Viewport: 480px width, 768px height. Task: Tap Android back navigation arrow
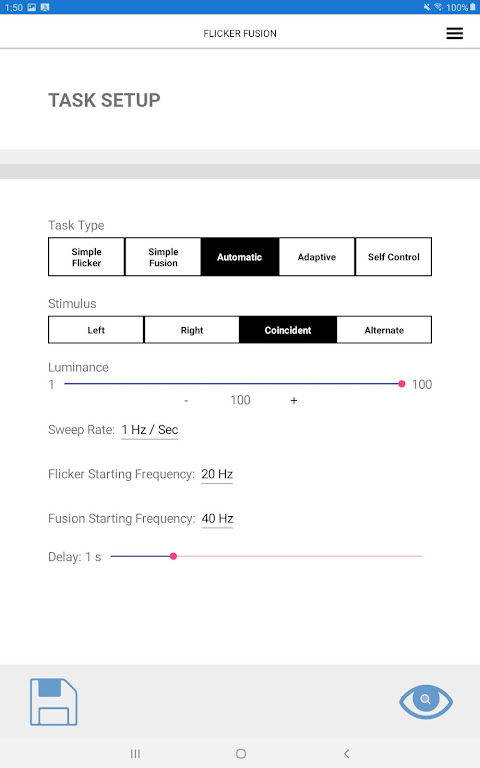pyautogui.click(x=346, y=753)
